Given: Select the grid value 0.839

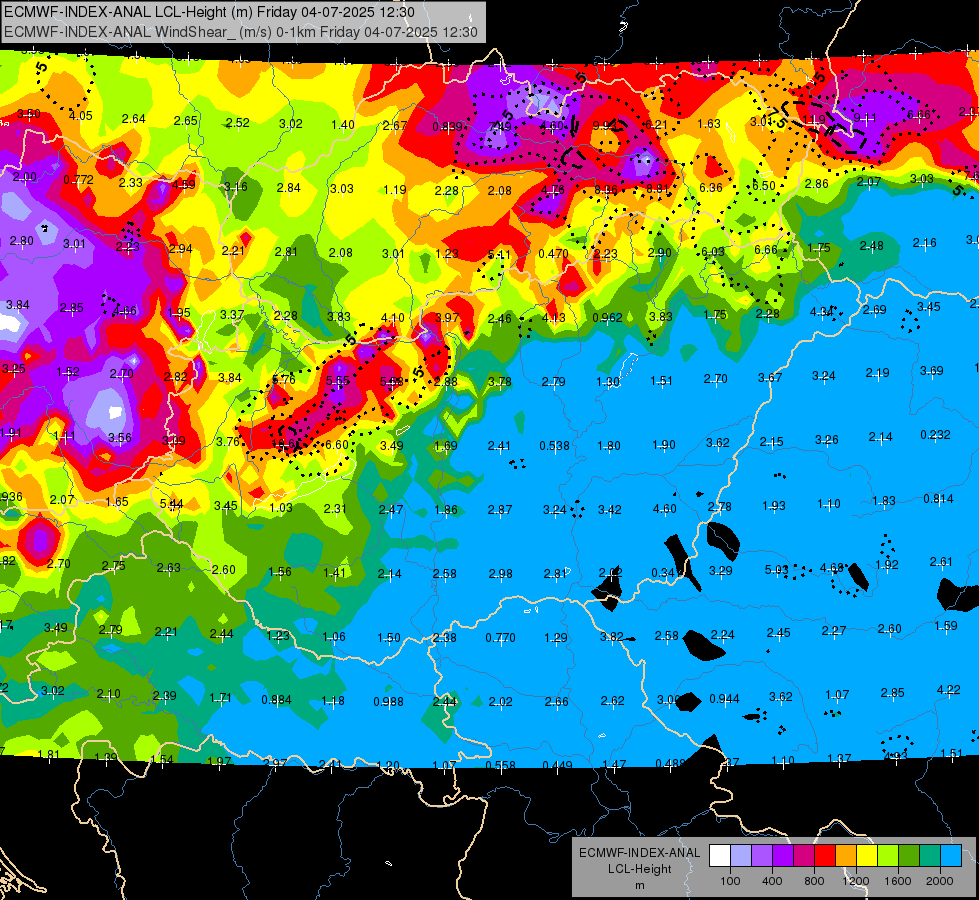Looking at the screenshot, I should pos(448,127).
